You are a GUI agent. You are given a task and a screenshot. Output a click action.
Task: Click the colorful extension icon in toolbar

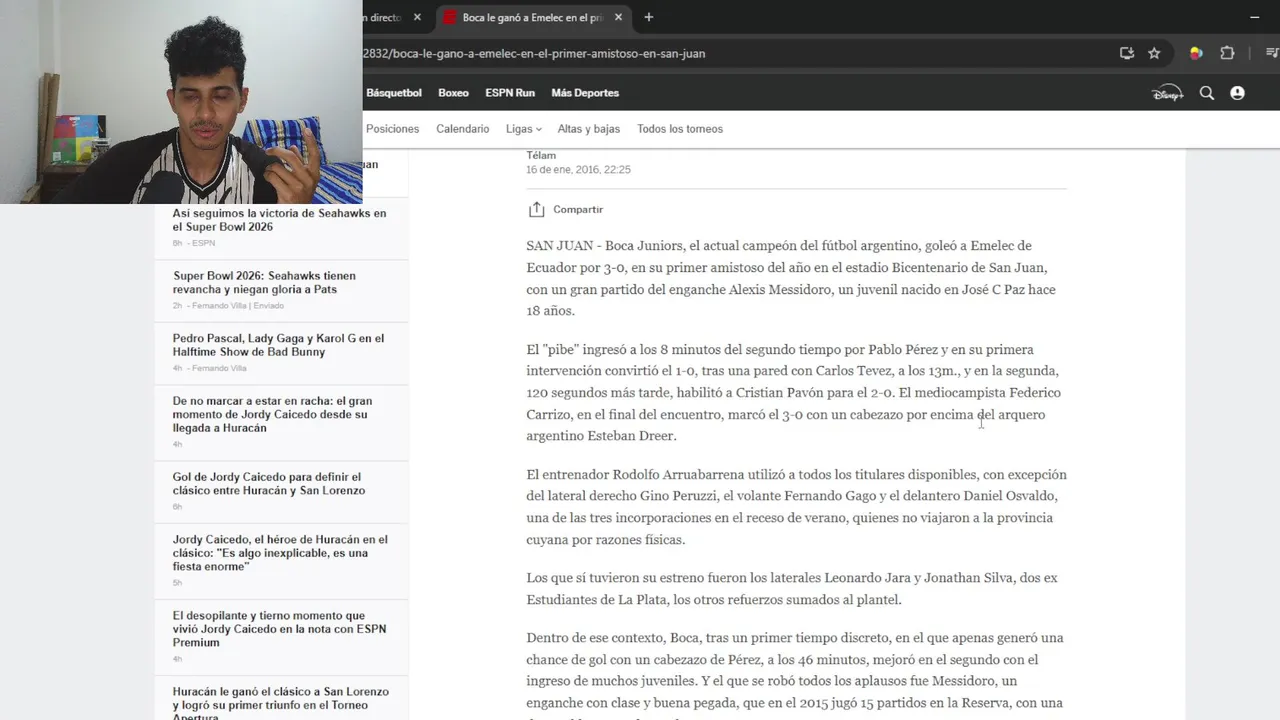(x=1196, y=53)
